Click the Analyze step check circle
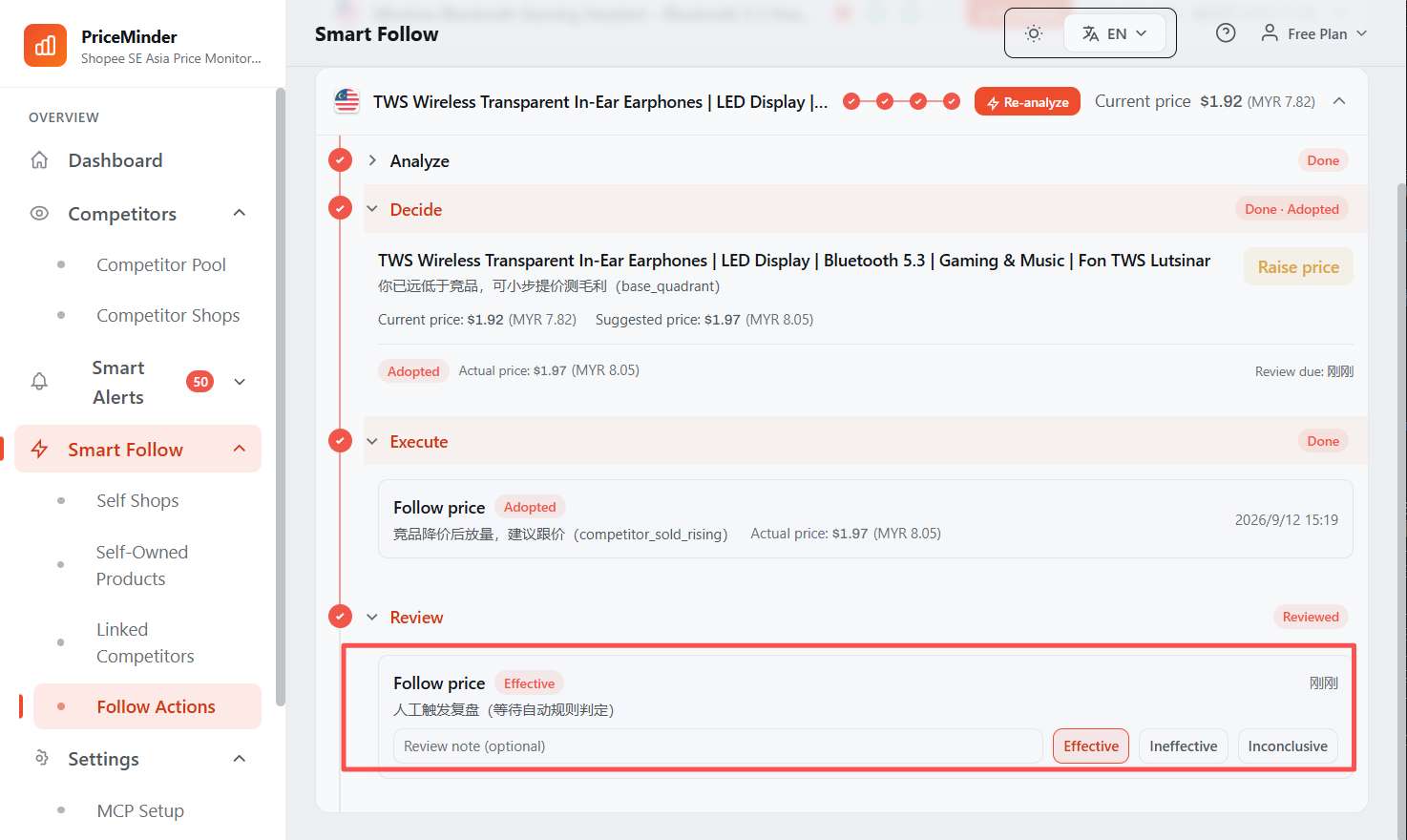The height and width of the screenshot is (840, 1407). pos(340,160)
